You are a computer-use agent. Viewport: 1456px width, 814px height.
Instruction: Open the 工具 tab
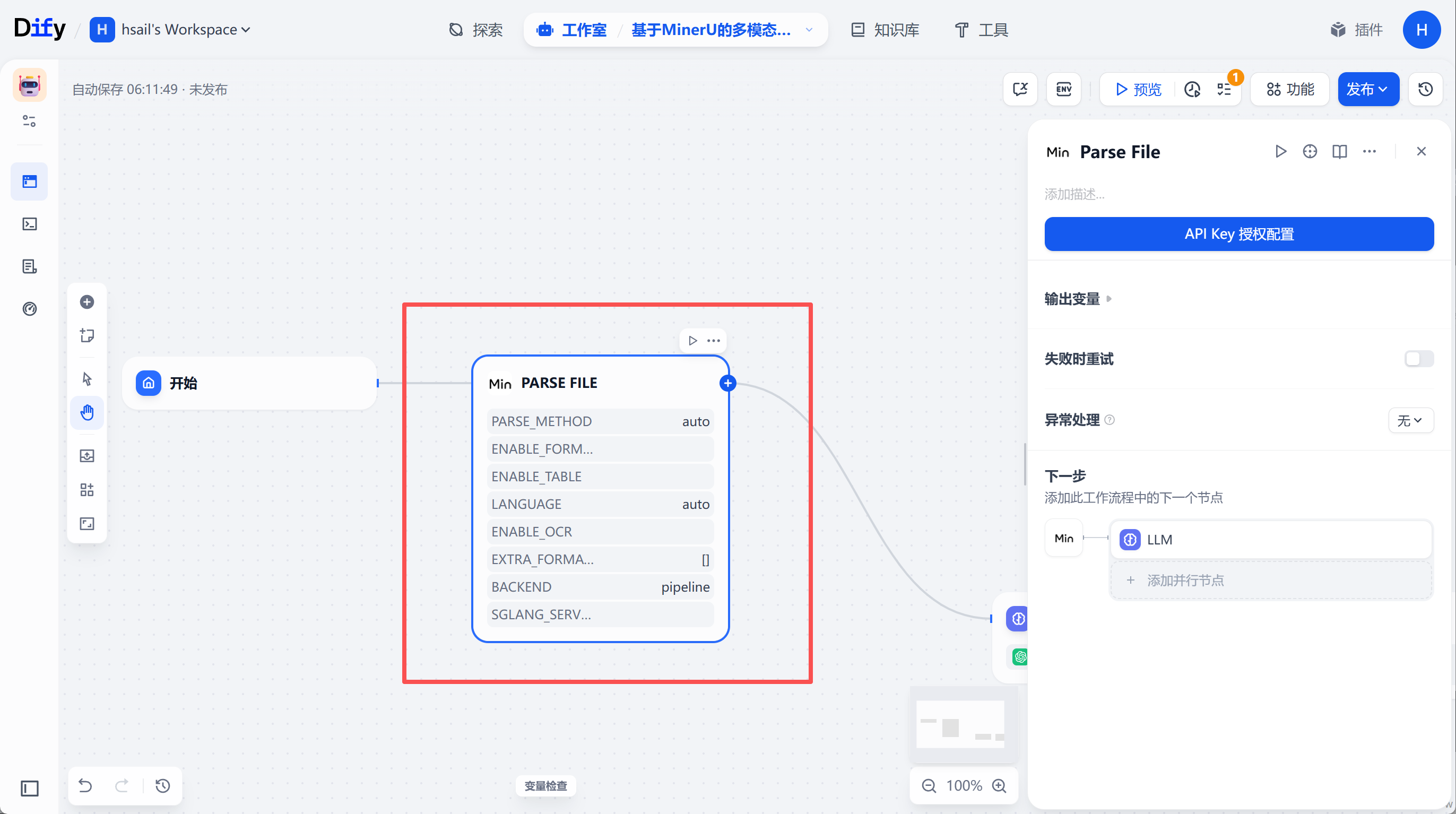981,29
